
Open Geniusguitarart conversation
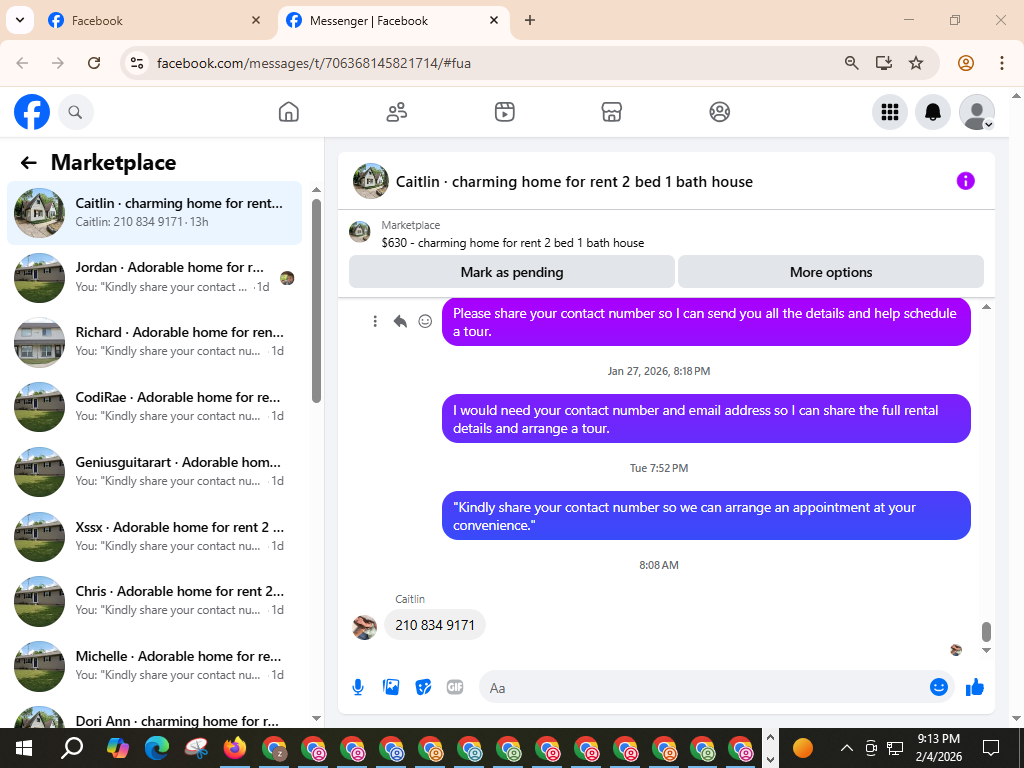tap(155, 472)
